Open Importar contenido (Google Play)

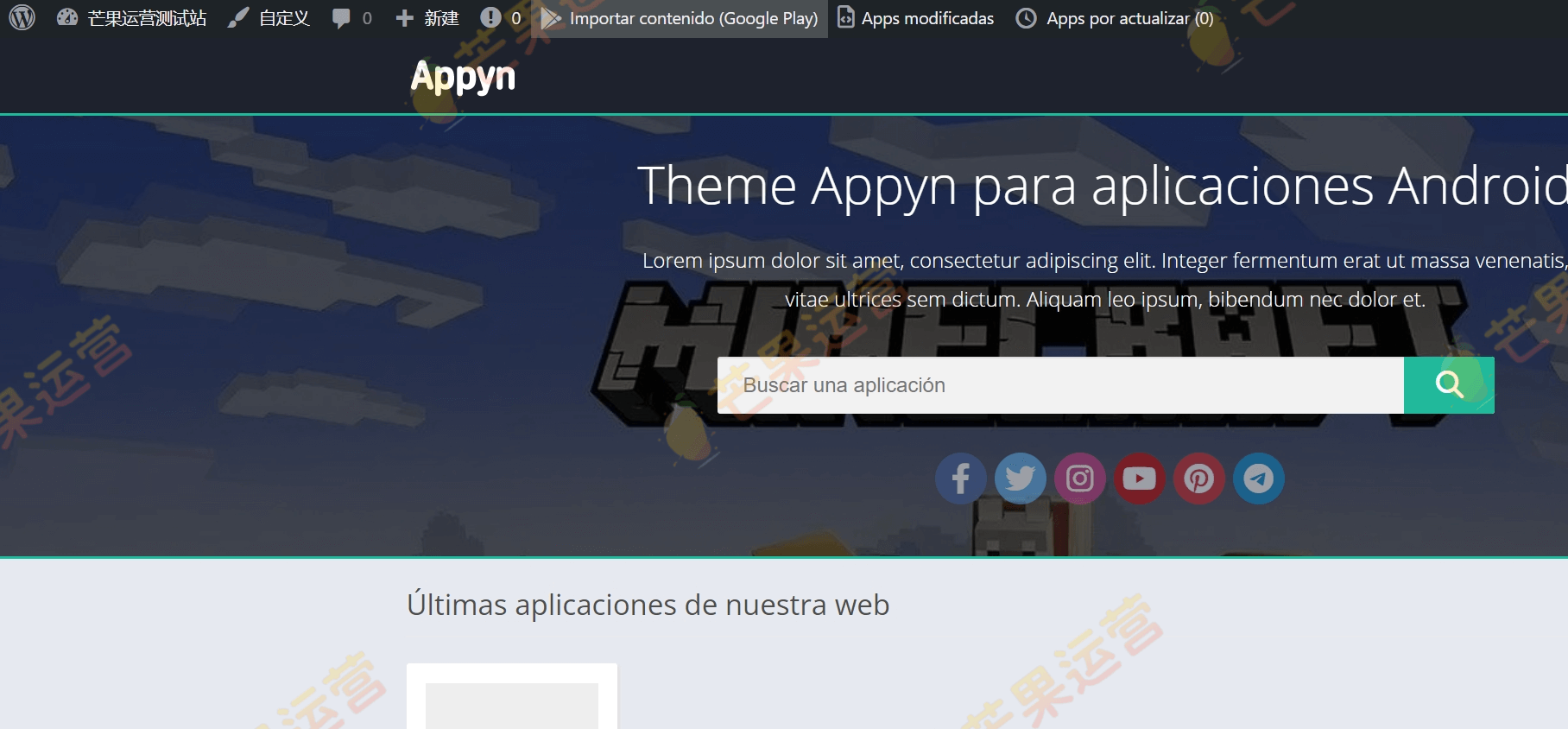coord(680,18)
